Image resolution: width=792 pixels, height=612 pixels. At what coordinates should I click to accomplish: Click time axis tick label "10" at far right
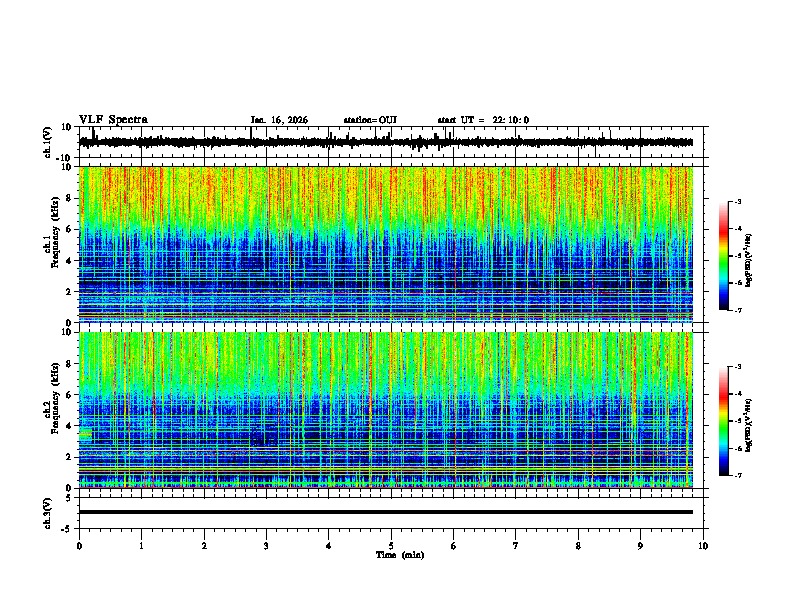(x=703, y=546)
